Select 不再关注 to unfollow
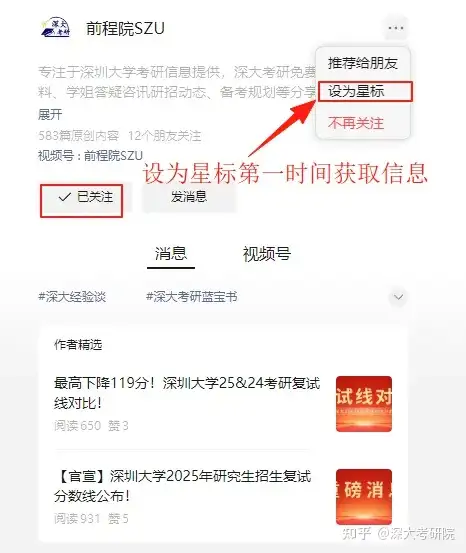Viewport: 466px width, 553px height. (x=356, y=123)
